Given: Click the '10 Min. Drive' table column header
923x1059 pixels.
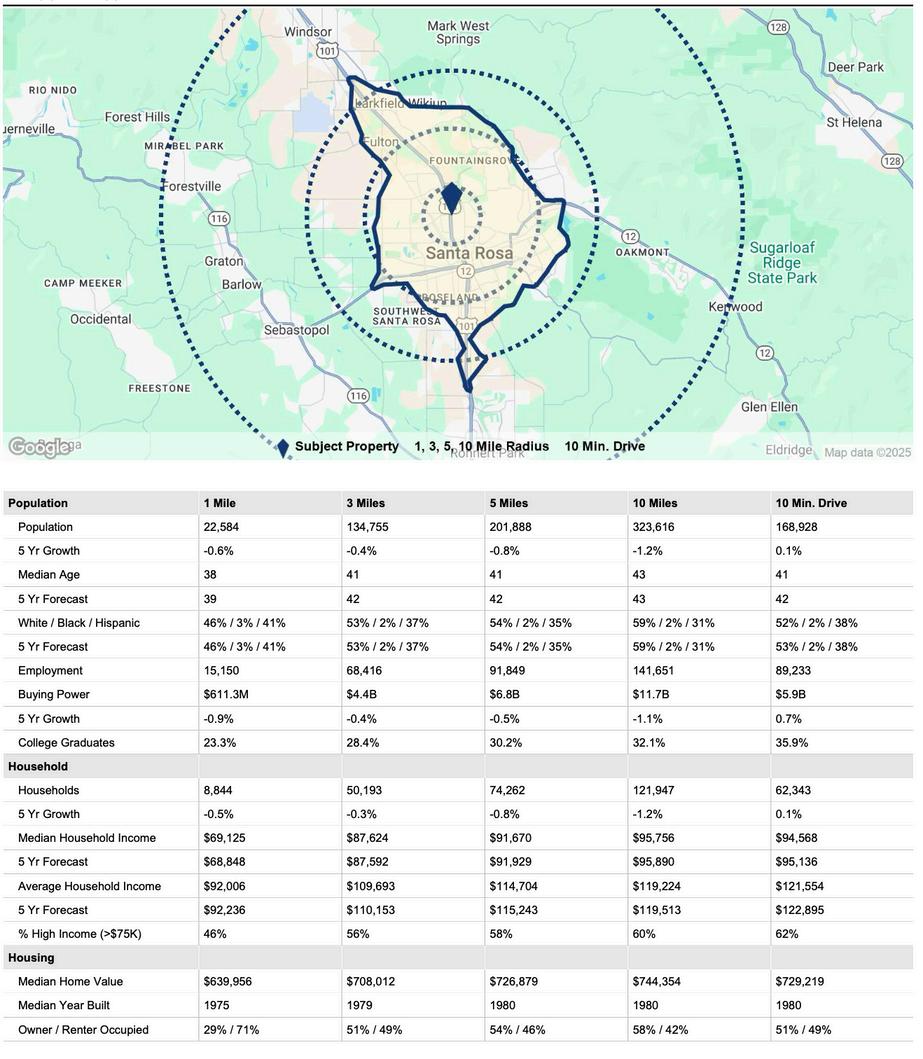Looking at the screenshot, I should coord(811,503).
